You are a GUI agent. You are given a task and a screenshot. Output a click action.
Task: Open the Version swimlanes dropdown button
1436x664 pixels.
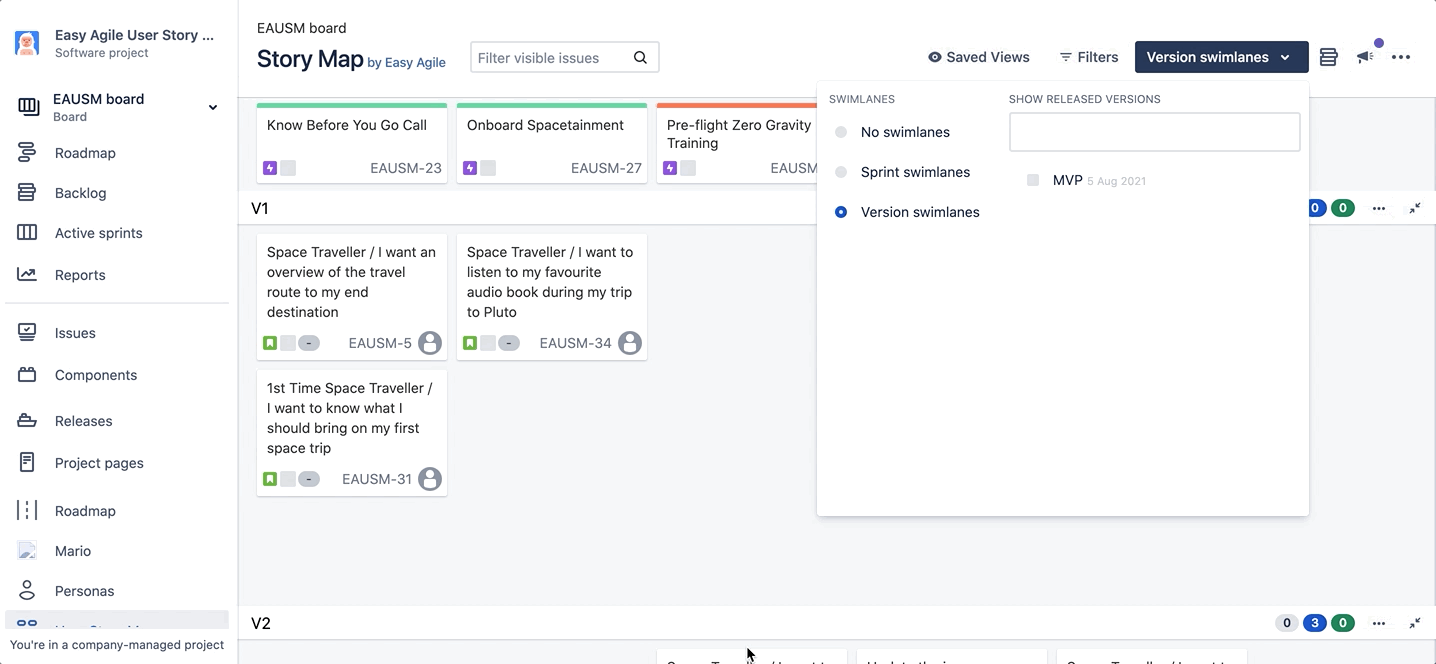tap(1220, 57)
